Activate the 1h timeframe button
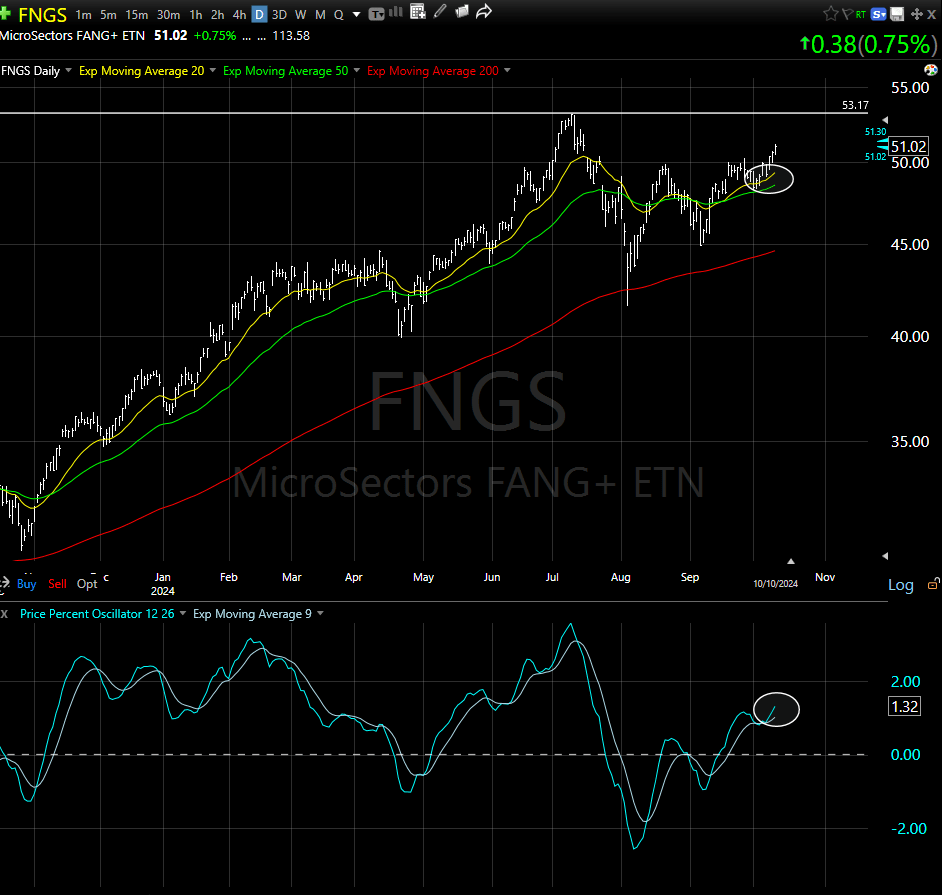Viewport: 942px width, 895px height. [196, 14]
